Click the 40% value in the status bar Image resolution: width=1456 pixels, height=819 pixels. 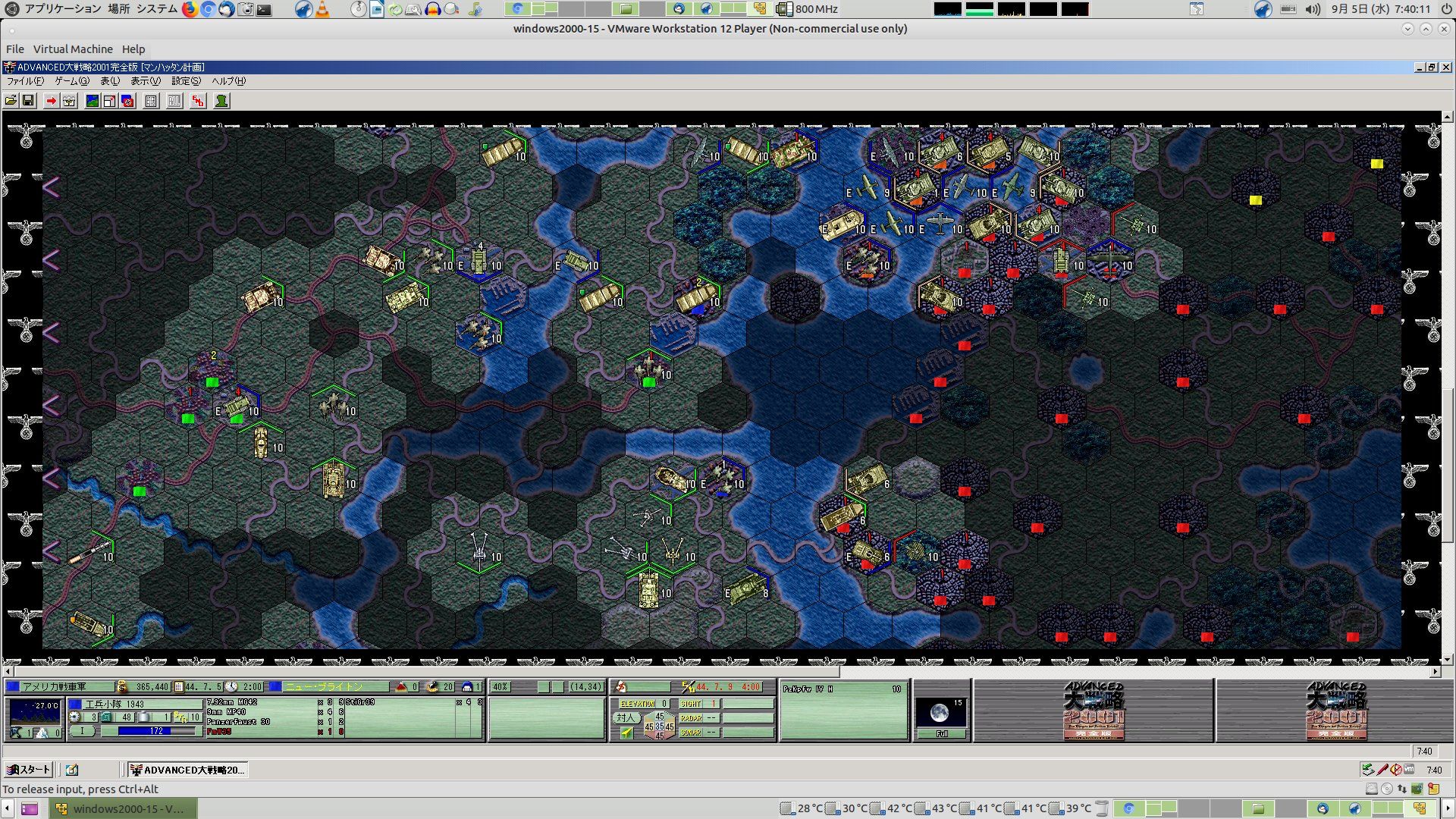pyautogui.click(x=500, y=687)
